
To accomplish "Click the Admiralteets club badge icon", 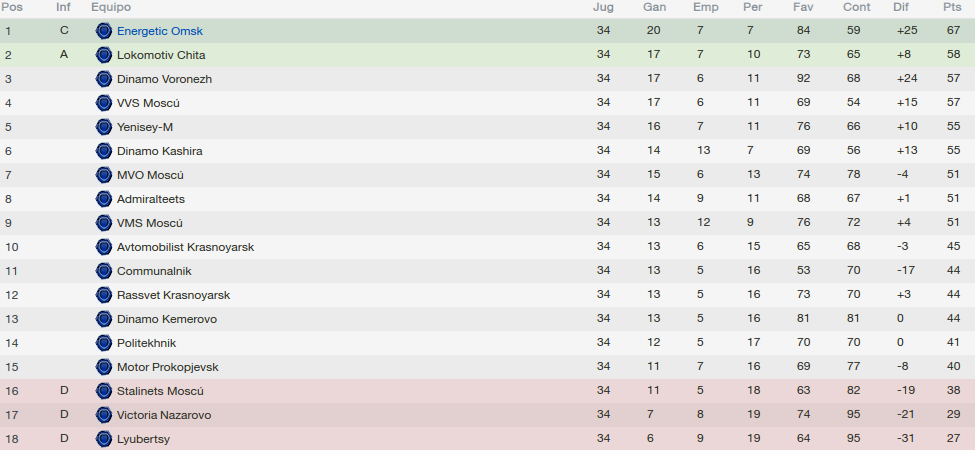I will click(x=104, y=199).
